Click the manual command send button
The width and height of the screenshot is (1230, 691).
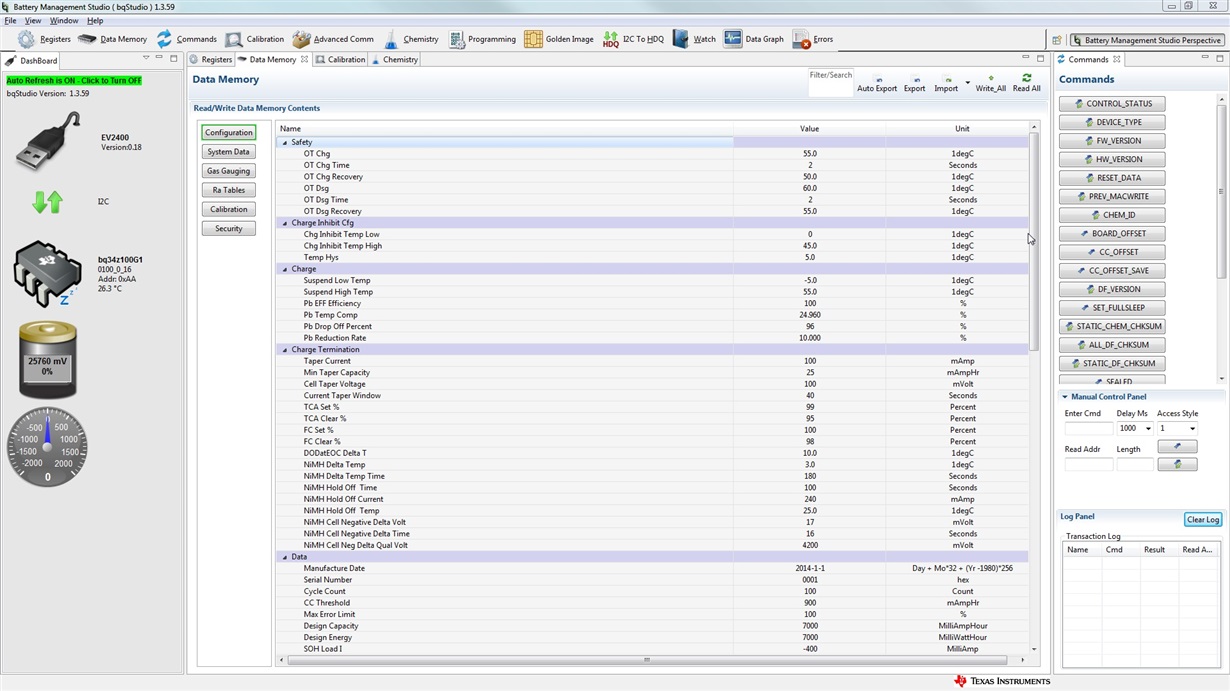pyautogui.click(x=1177, y=447)
